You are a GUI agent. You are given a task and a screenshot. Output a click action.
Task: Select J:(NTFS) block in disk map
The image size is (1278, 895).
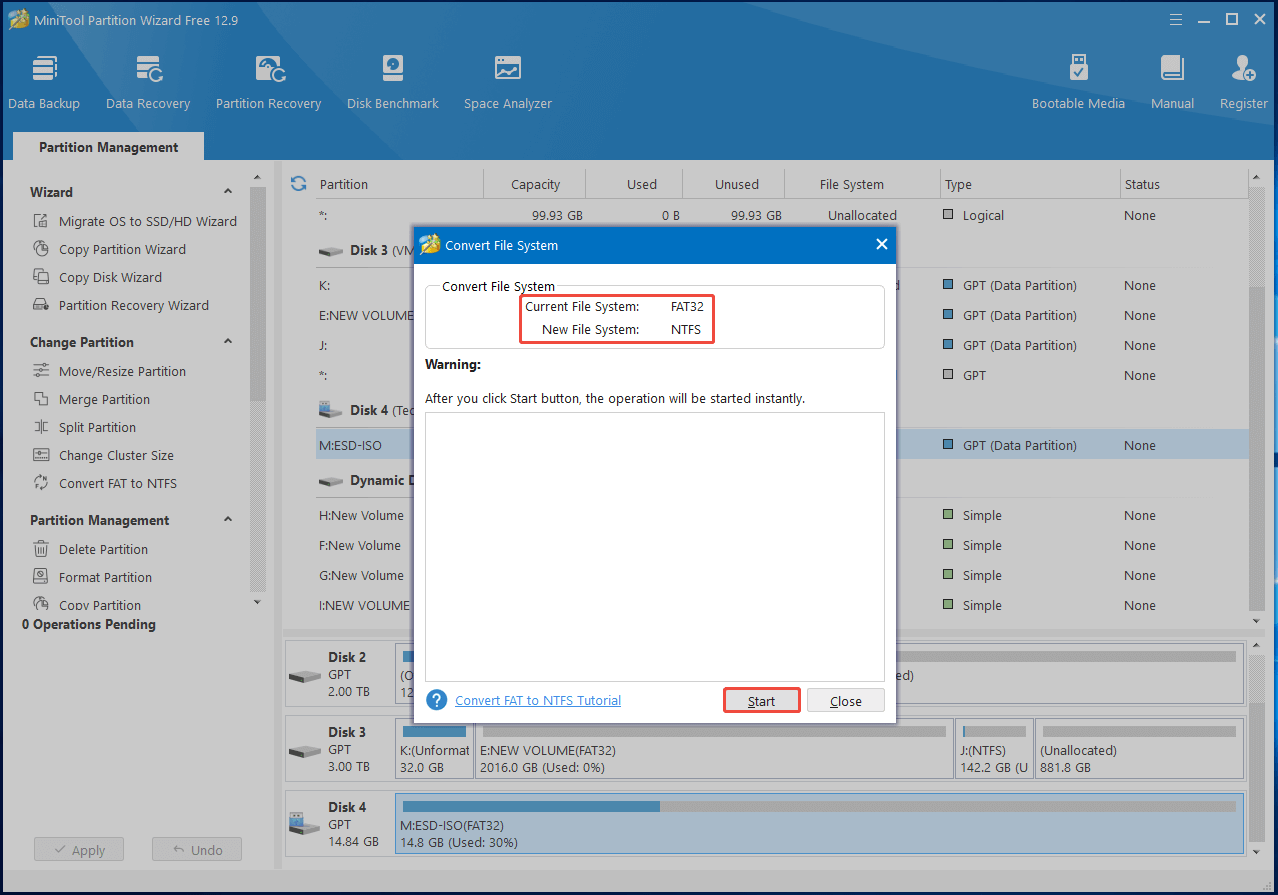pos(994,747)
